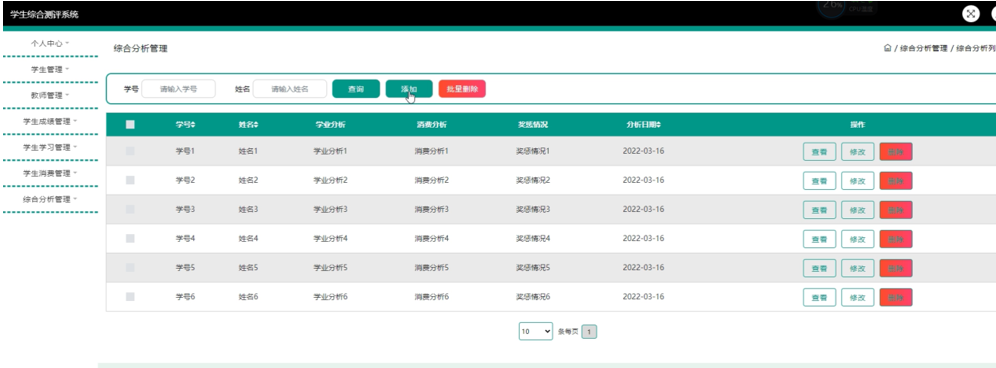Check the box for row 学号1

(x=130, y=151)
